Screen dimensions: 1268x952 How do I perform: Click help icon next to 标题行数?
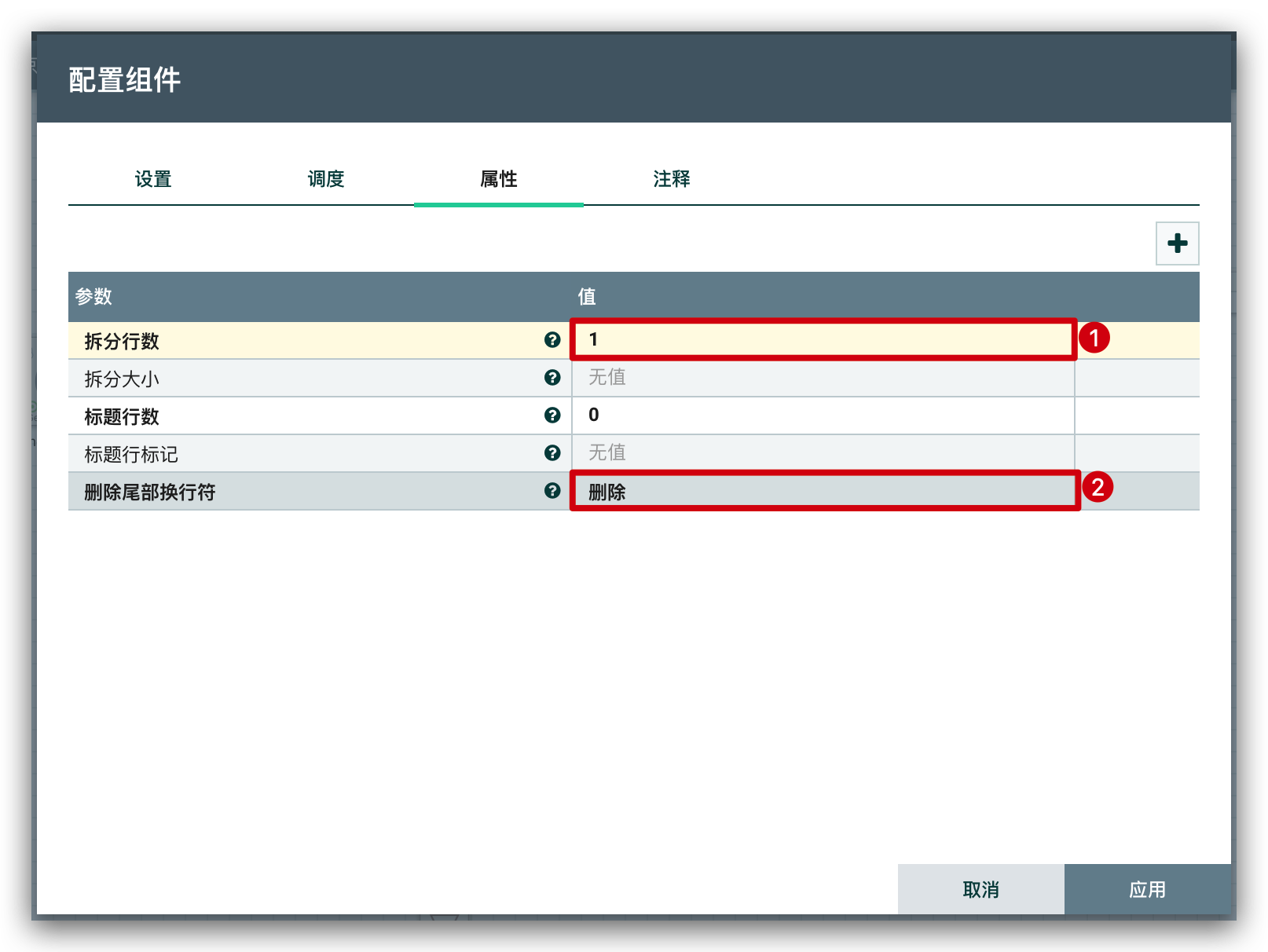click(x=552, y=416)
